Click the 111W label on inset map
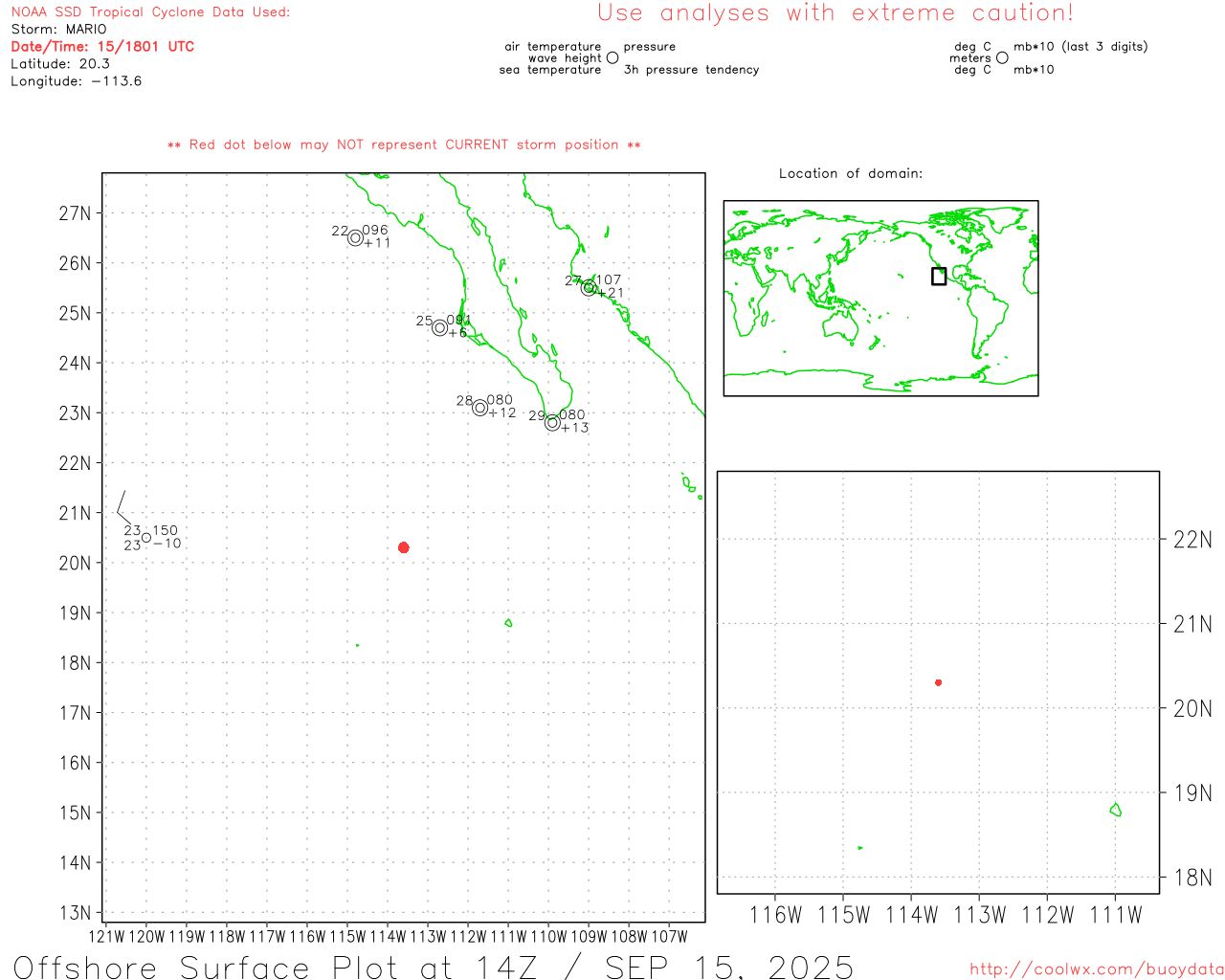 coord(1116,915)
